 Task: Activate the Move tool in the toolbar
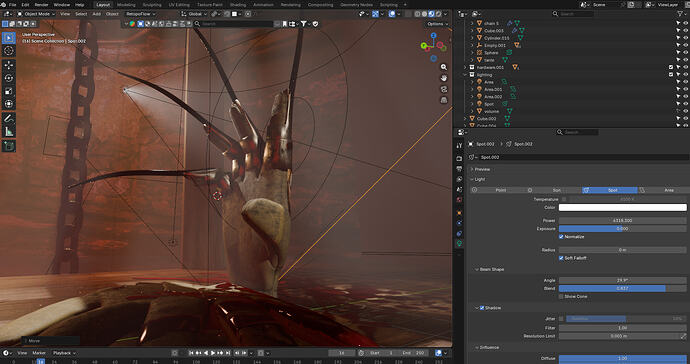[x=8, y=65]
